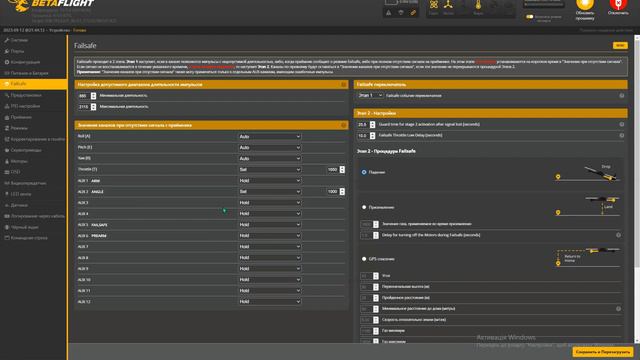
Task: Click help icon in channel fallback header
Action: 343,125
